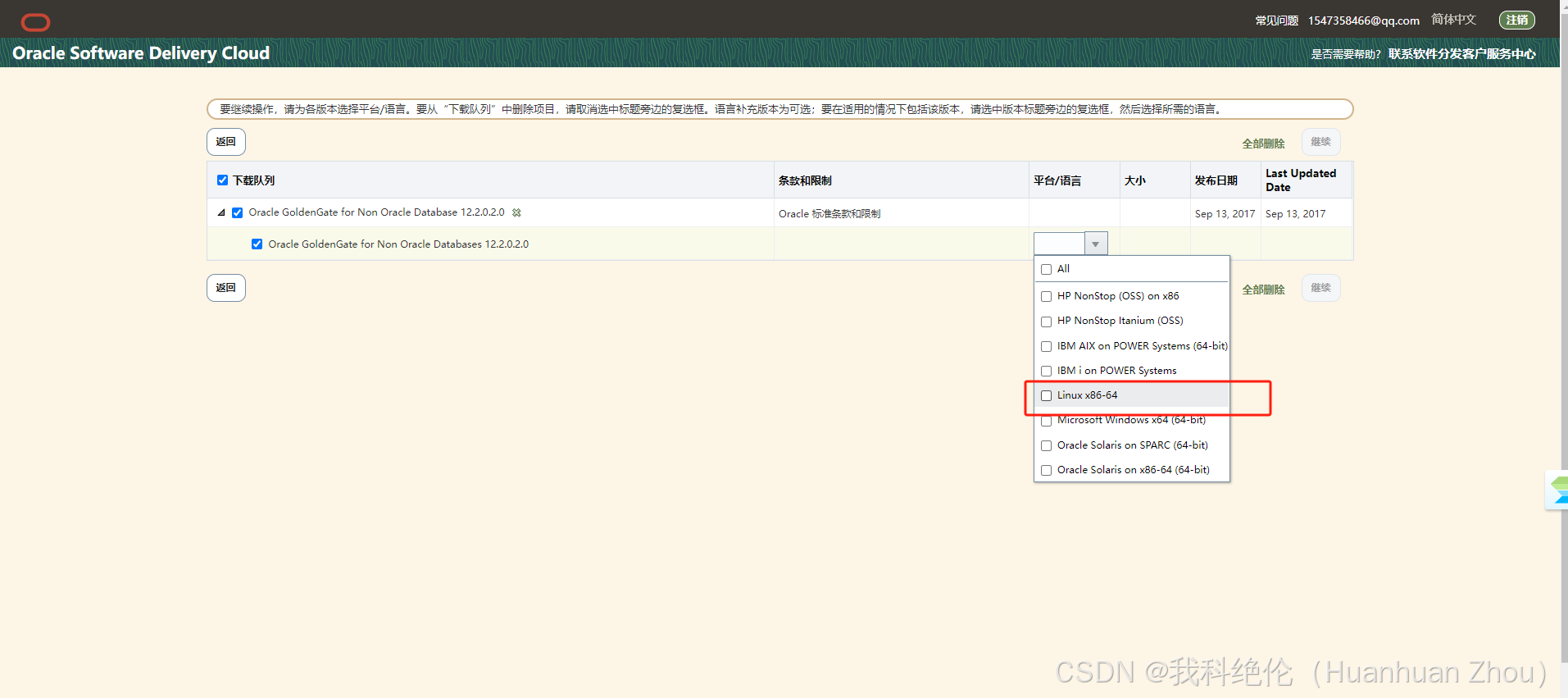Check the All platforms option
This screenshot has width=1568, height=698.
point(1046,269)
